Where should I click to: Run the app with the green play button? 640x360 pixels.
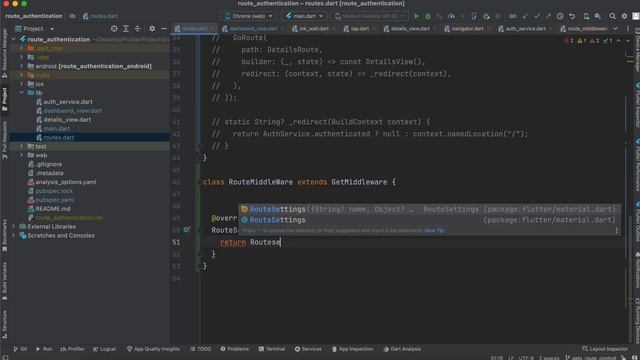click(x=416, y=16)
